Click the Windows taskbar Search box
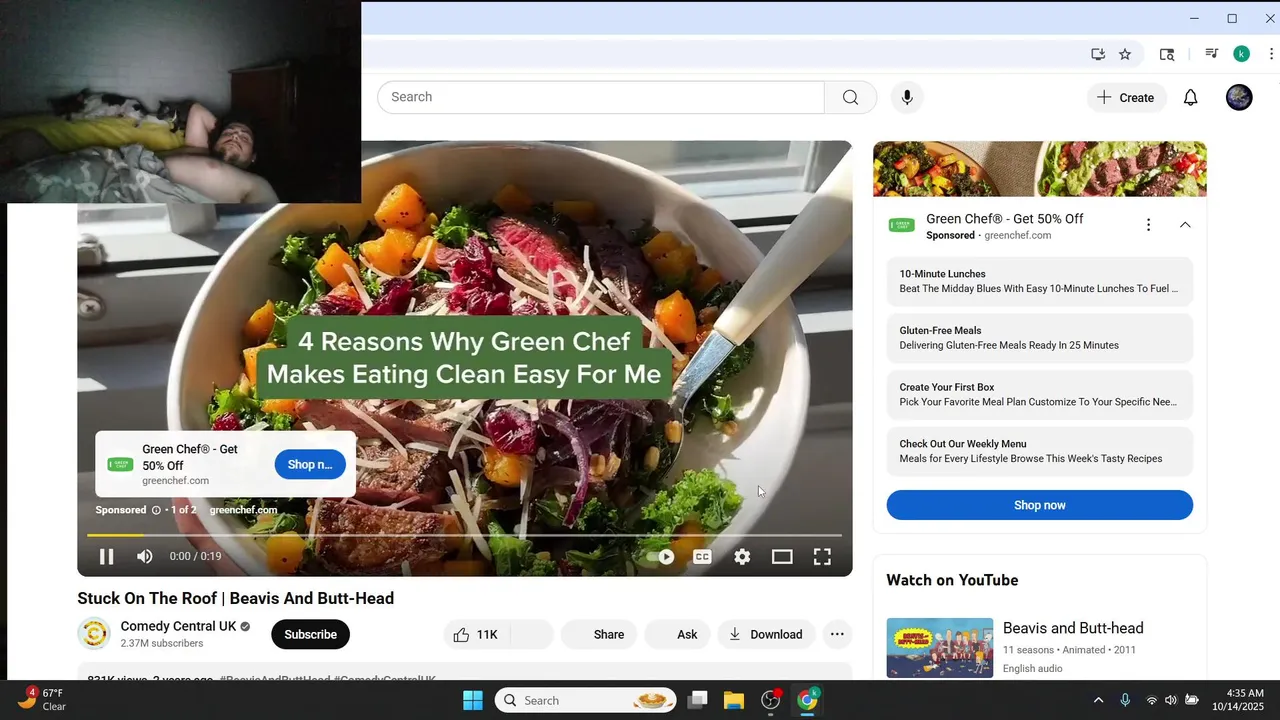The image size is (1280, 720). tap(586, 700)
